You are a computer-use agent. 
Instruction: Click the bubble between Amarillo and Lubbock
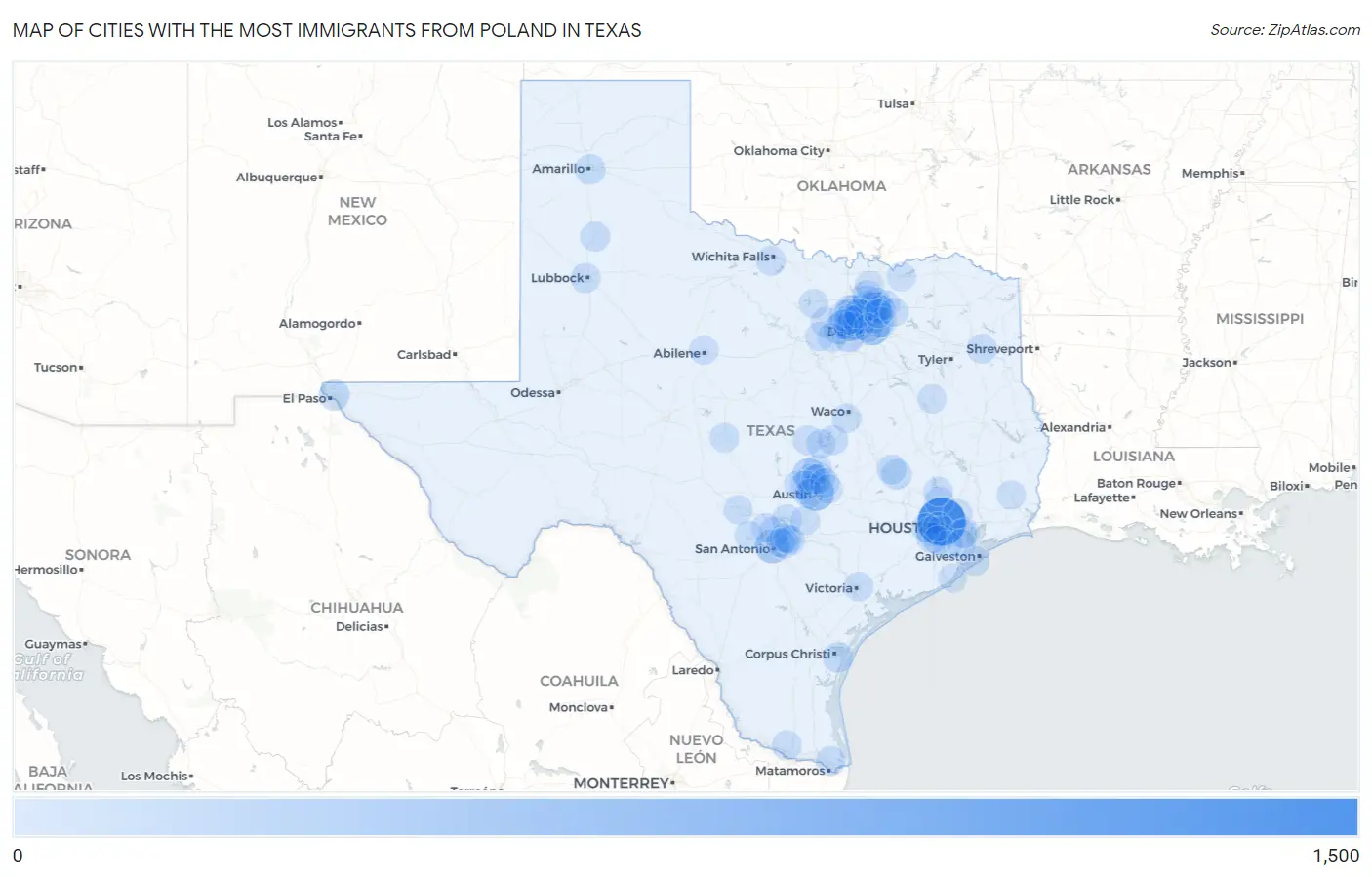[595, 236]
